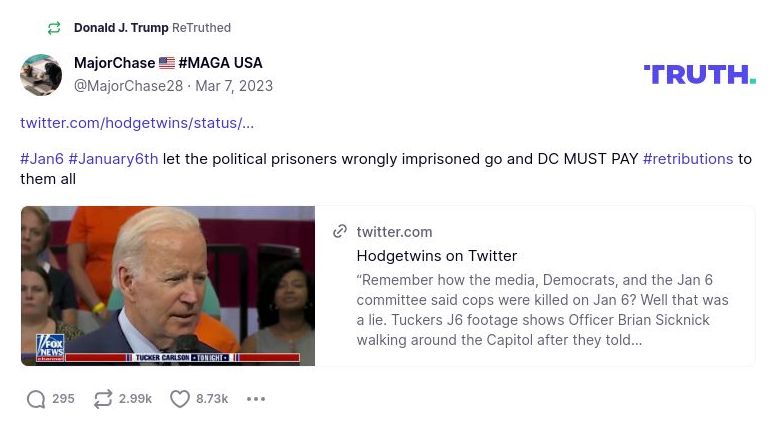Open the #retributions hashtag
The height and width of the screenshot is (429, 777).
click(x=688, y=159)
